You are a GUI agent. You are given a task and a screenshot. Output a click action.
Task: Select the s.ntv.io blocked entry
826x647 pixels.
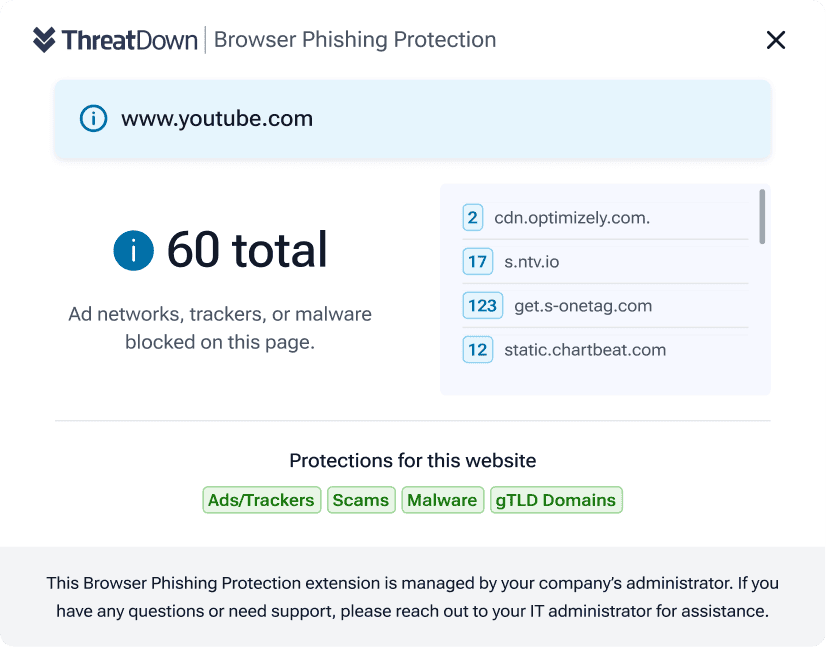point(605,262)
